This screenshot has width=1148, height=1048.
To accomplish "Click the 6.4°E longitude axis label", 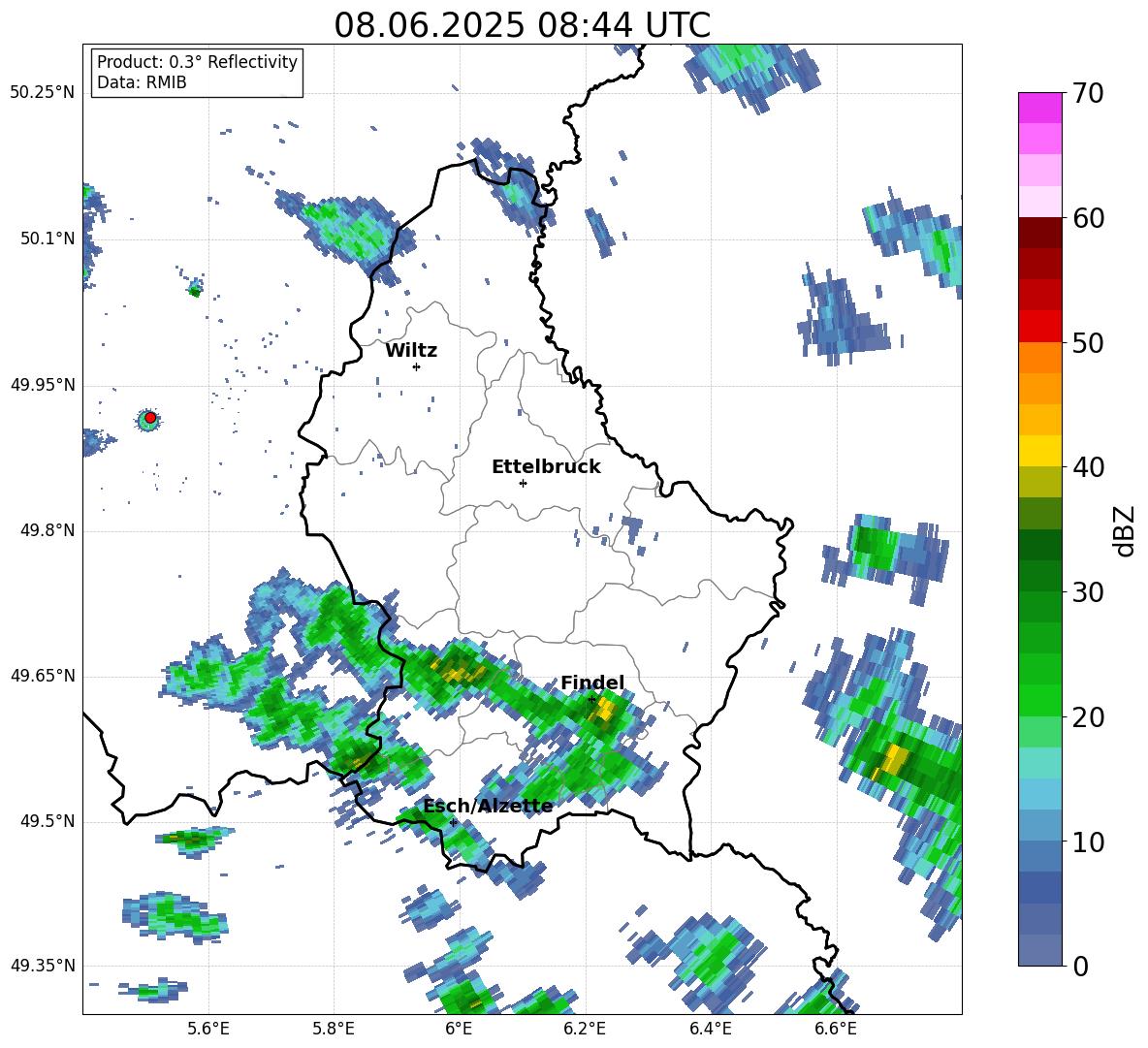I will (x=710, y=1029).
